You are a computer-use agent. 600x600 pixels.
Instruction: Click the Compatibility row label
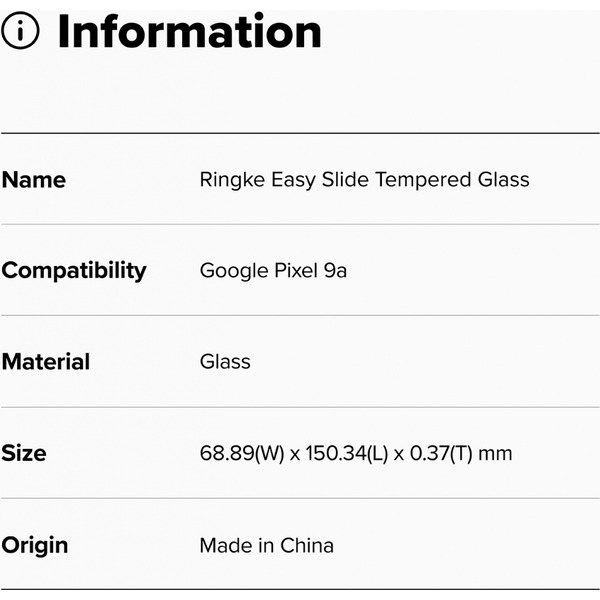tap(74, 271)
